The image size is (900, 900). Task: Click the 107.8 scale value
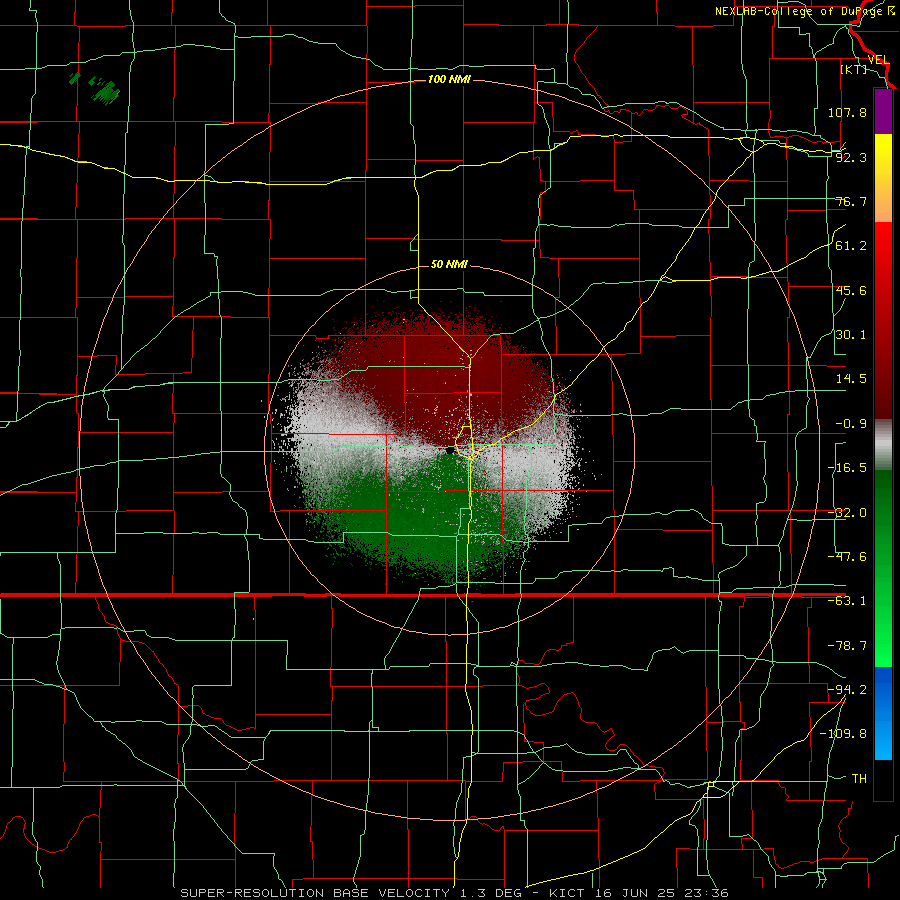[x=847, y=112]
